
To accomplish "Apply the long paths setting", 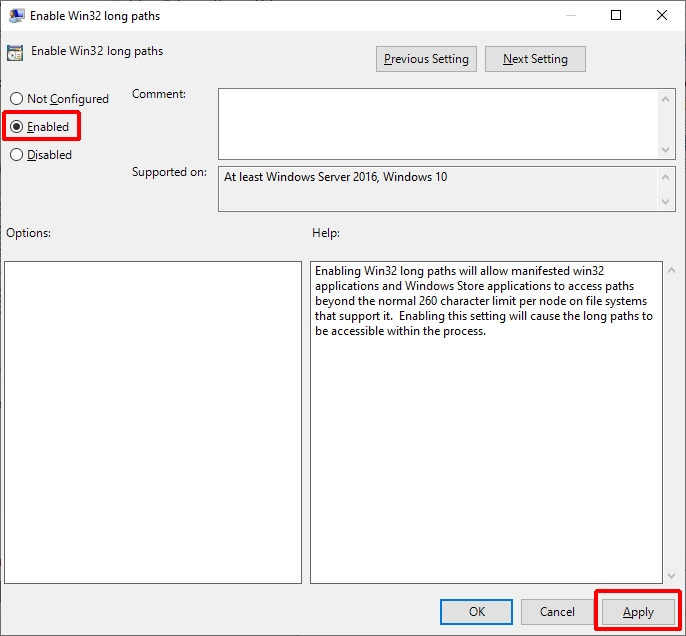I will (638, 612).
